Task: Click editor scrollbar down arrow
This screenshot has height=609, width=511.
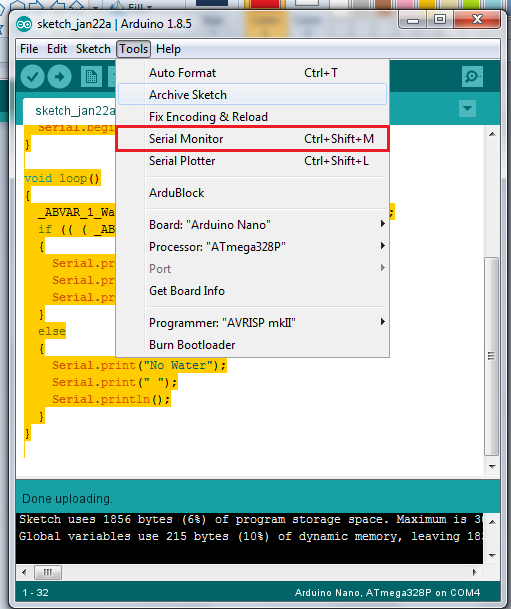Action: [x=492, y=466]
